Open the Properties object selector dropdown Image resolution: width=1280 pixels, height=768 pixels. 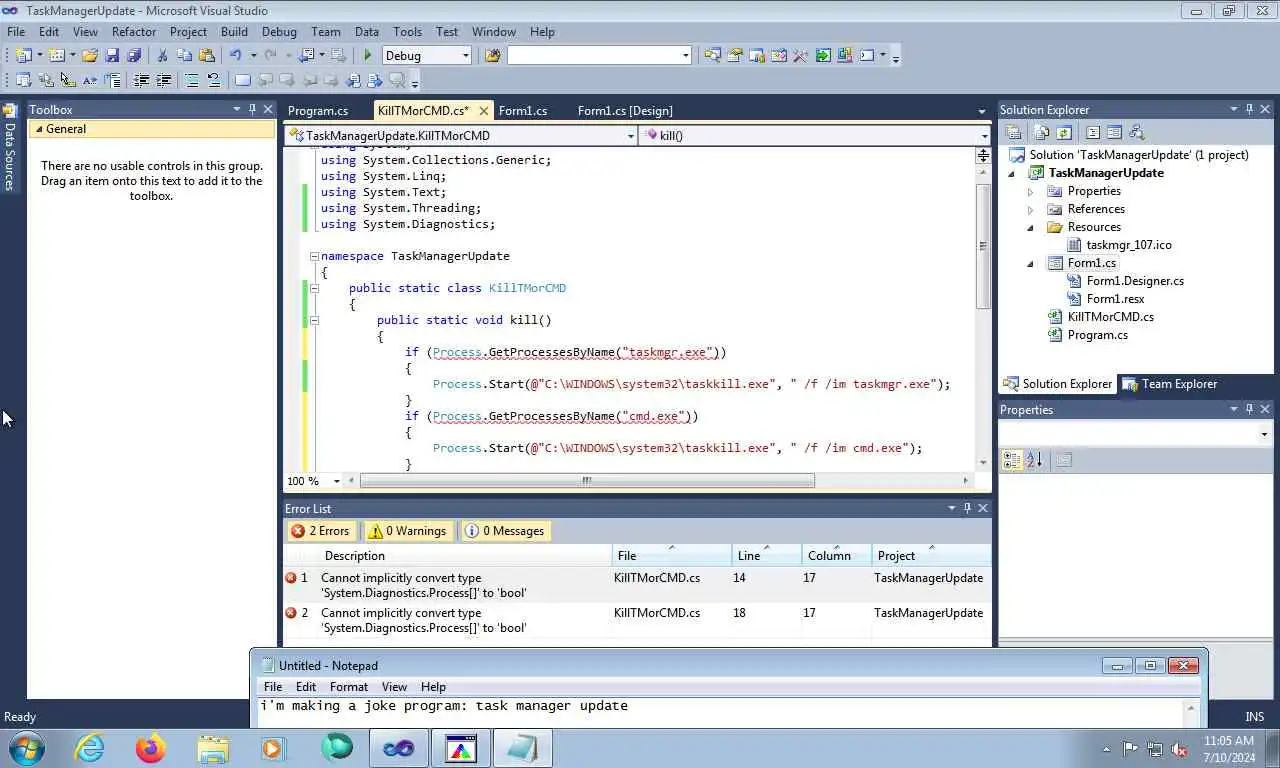point(1264,435)
